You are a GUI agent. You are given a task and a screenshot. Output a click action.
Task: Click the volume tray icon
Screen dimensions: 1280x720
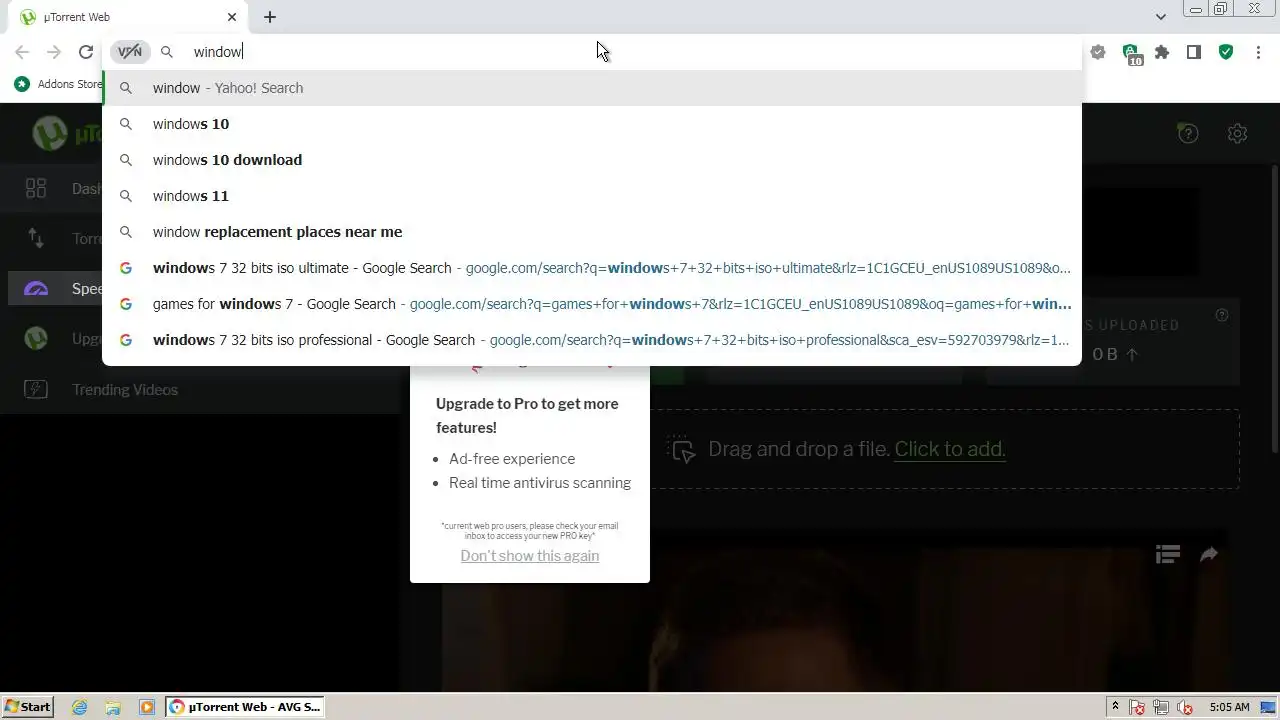coord(1185,708)
